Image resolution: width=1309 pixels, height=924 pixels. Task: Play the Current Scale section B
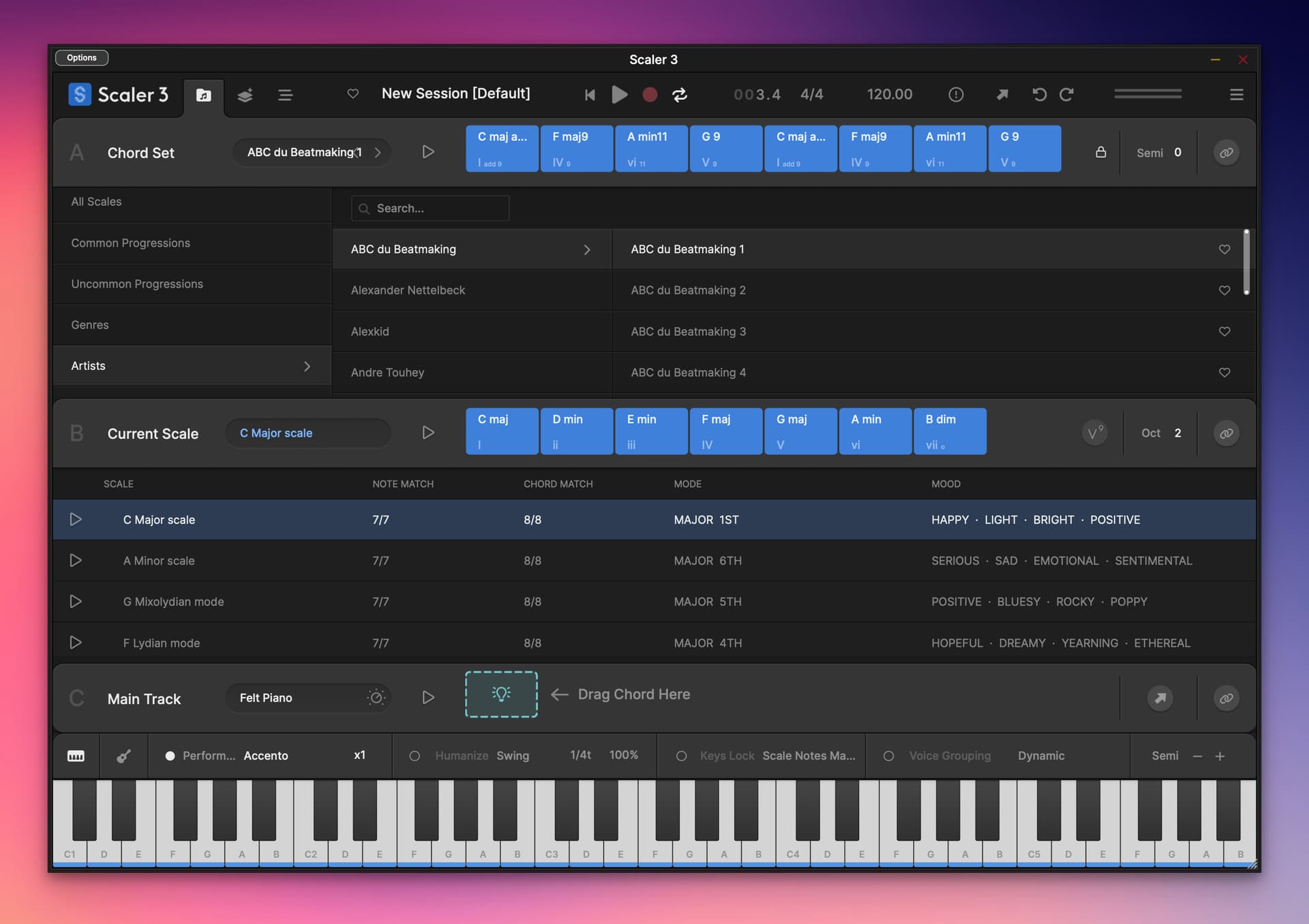click(x=428, y=433)
